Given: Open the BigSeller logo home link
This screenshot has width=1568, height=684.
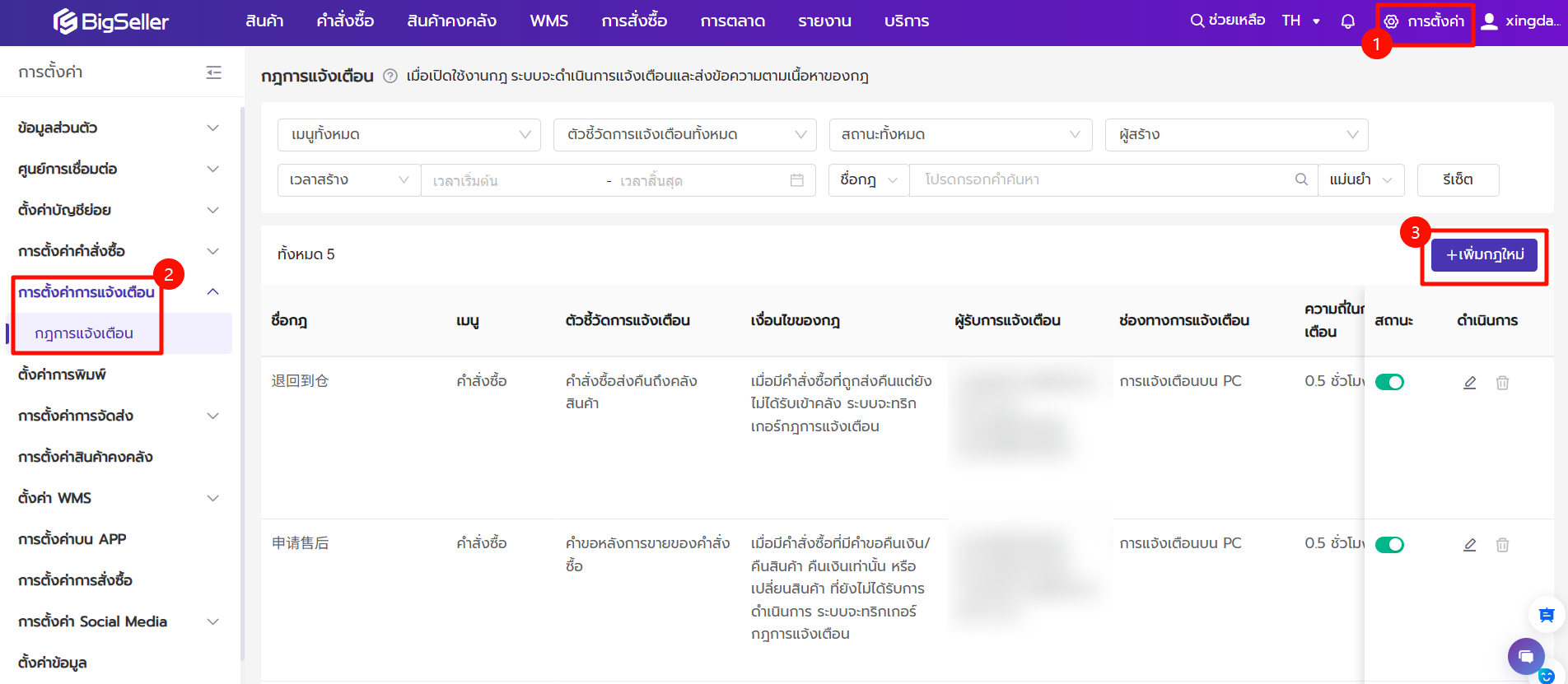Looking at the screenshot, I should pyautogui.click(x=111, y=21).
